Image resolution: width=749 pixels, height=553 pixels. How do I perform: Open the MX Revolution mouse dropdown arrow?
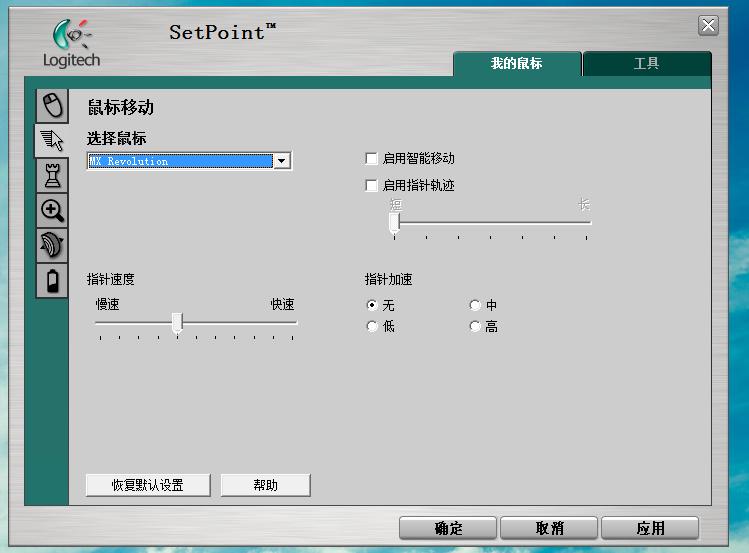point(282,161)
